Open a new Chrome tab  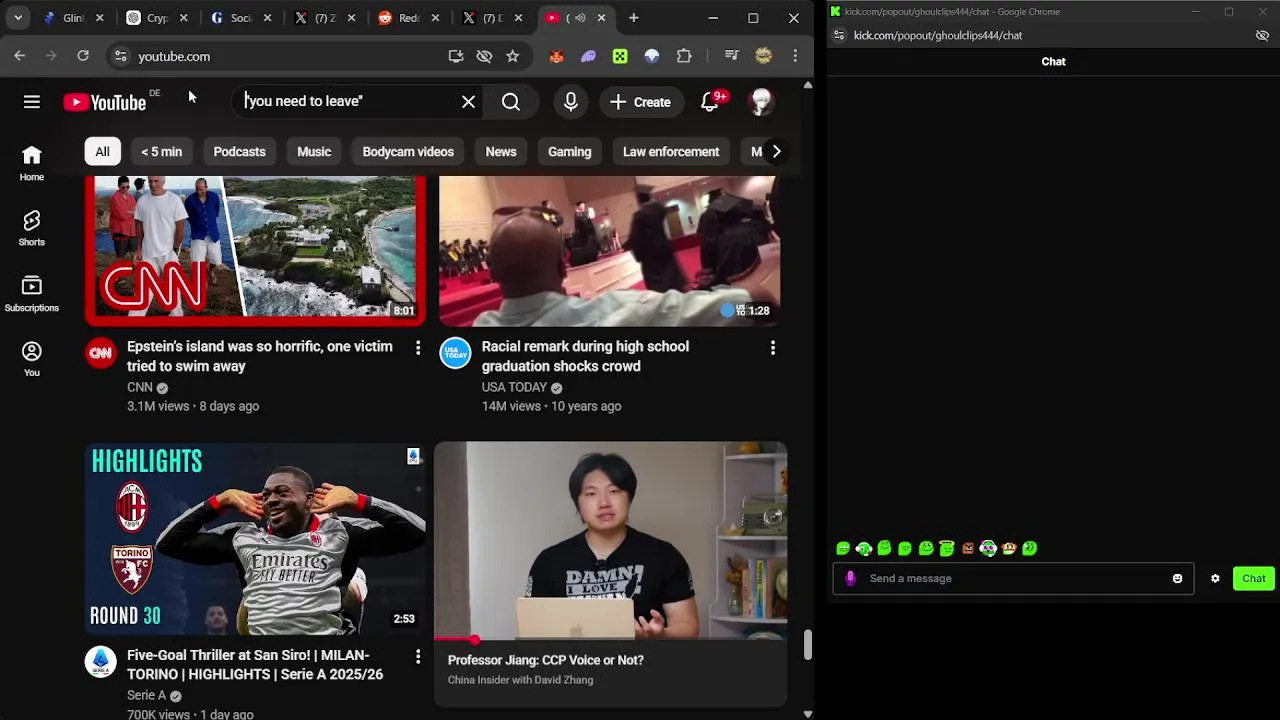coord(634,18)
